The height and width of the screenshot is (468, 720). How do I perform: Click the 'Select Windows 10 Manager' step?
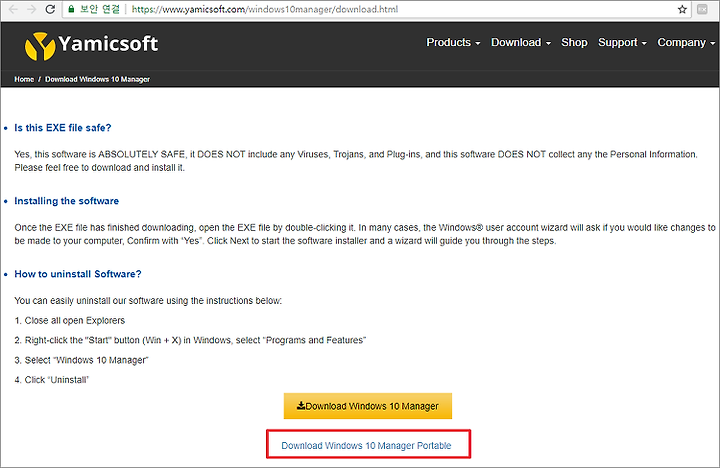point(81,360)
